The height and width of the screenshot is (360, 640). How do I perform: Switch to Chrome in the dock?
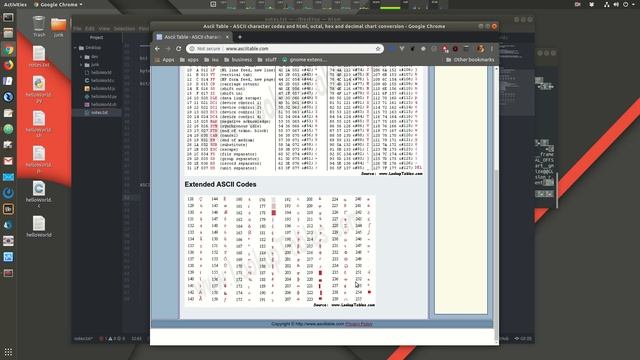click(x=8, y=50)
